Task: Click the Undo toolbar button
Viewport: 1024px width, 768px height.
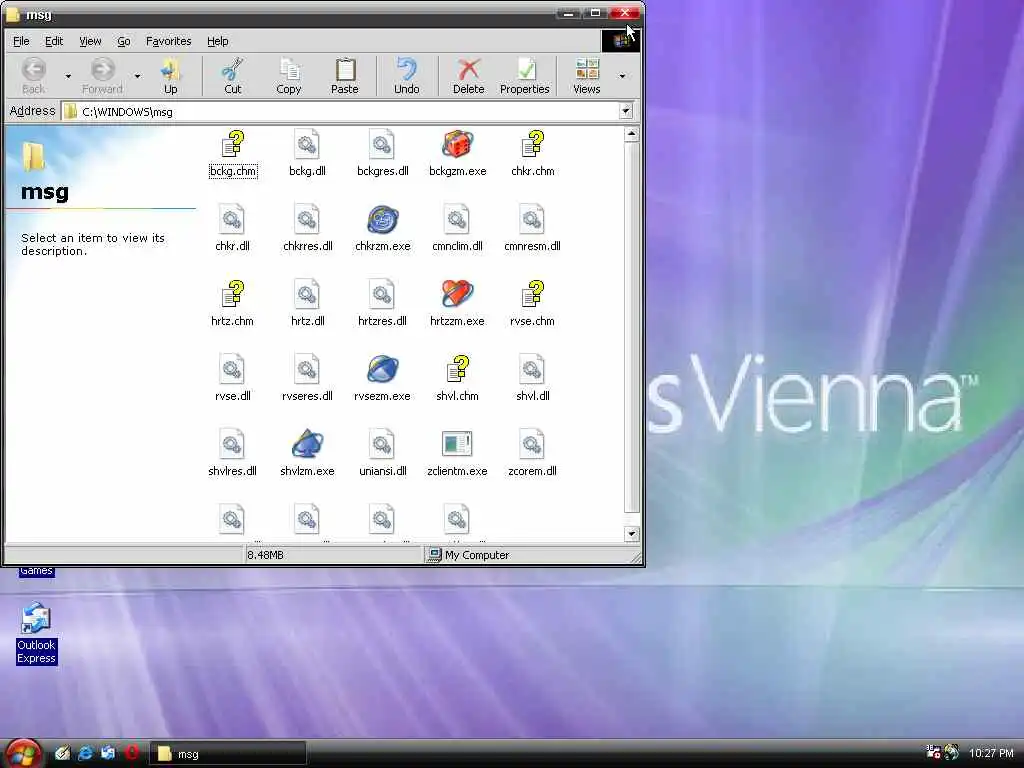Action: tap(406, 76)
